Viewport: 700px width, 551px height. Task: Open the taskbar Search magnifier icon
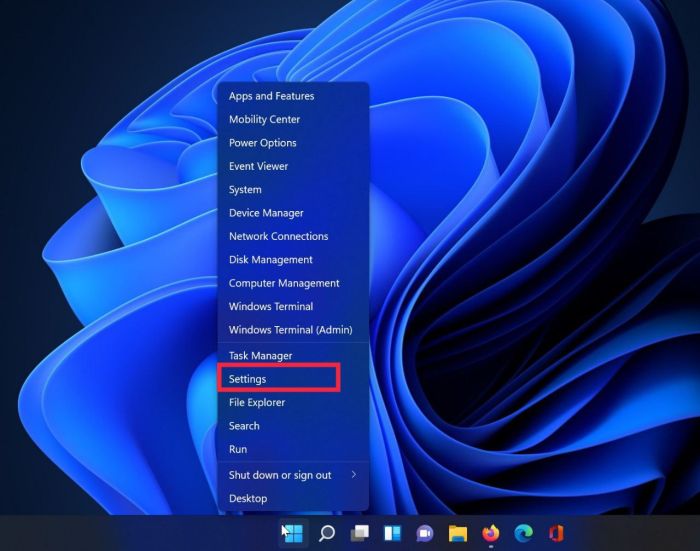coord(327,533)
